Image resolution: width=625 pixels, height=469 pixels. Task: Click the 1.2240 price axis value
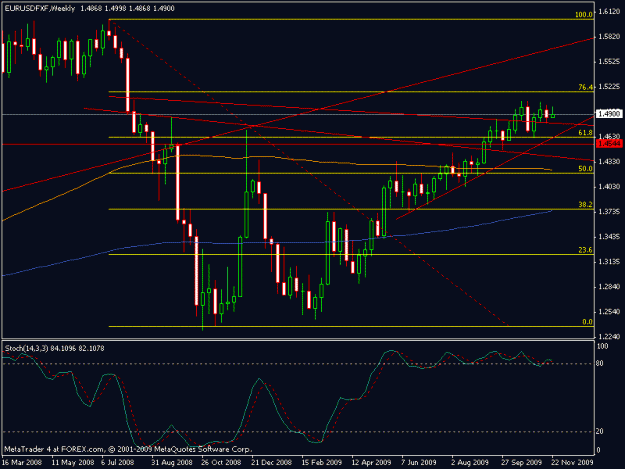609,337
